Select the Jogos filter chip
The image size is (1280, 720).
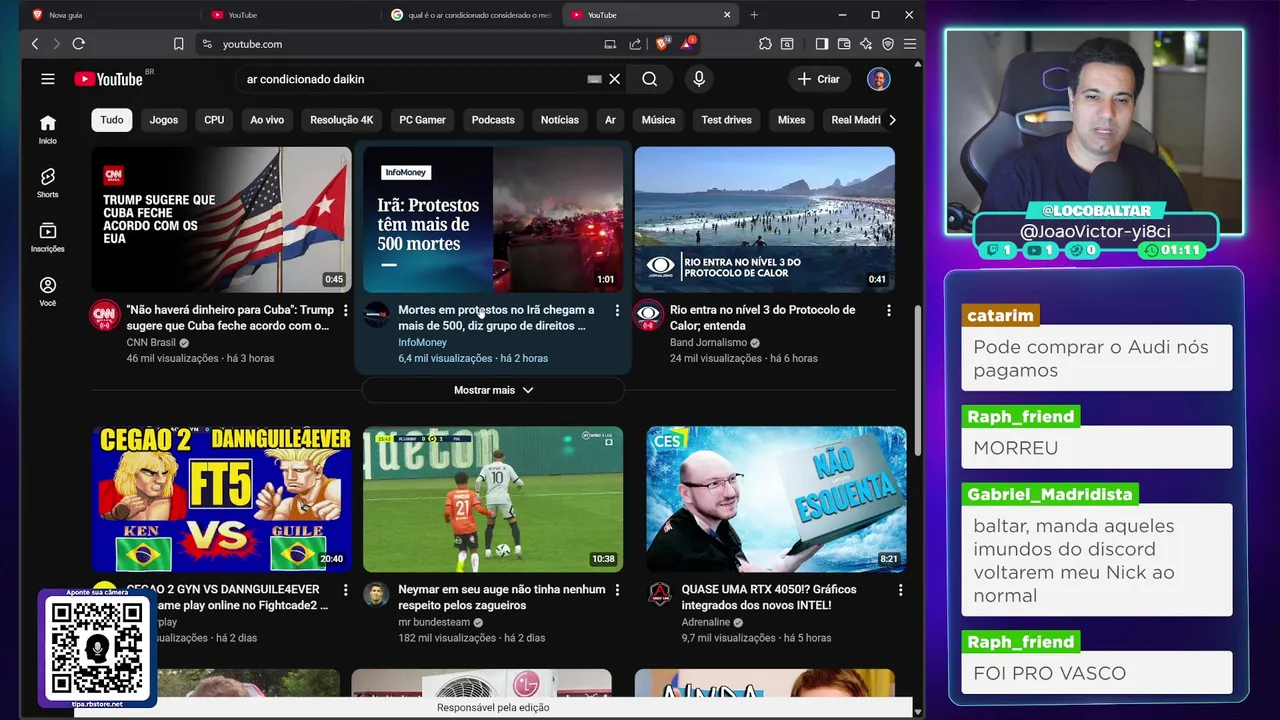point(164,120)
